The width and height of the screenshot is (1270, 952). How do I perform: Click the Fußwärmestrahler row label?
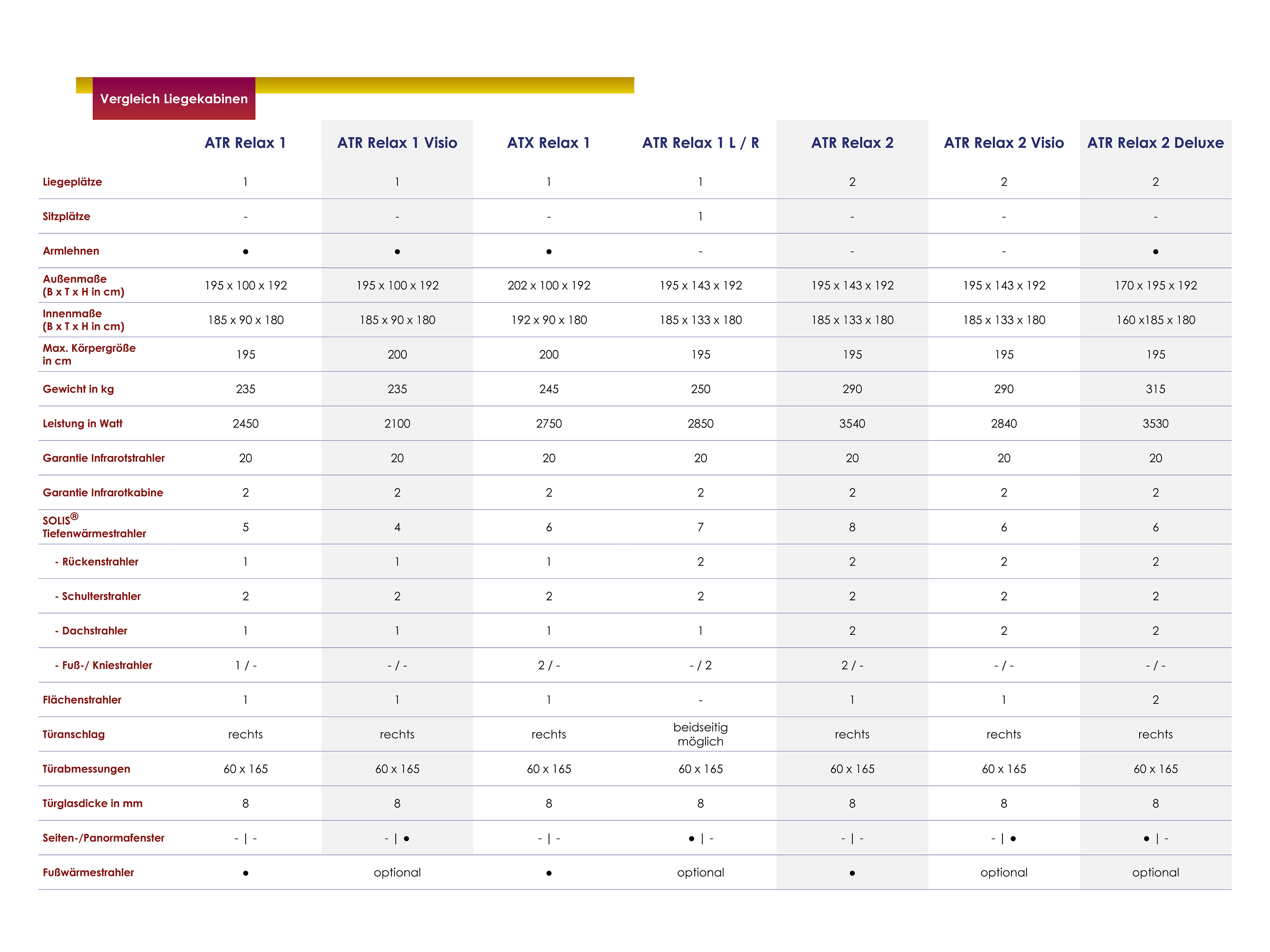click(x=88, y=872)
